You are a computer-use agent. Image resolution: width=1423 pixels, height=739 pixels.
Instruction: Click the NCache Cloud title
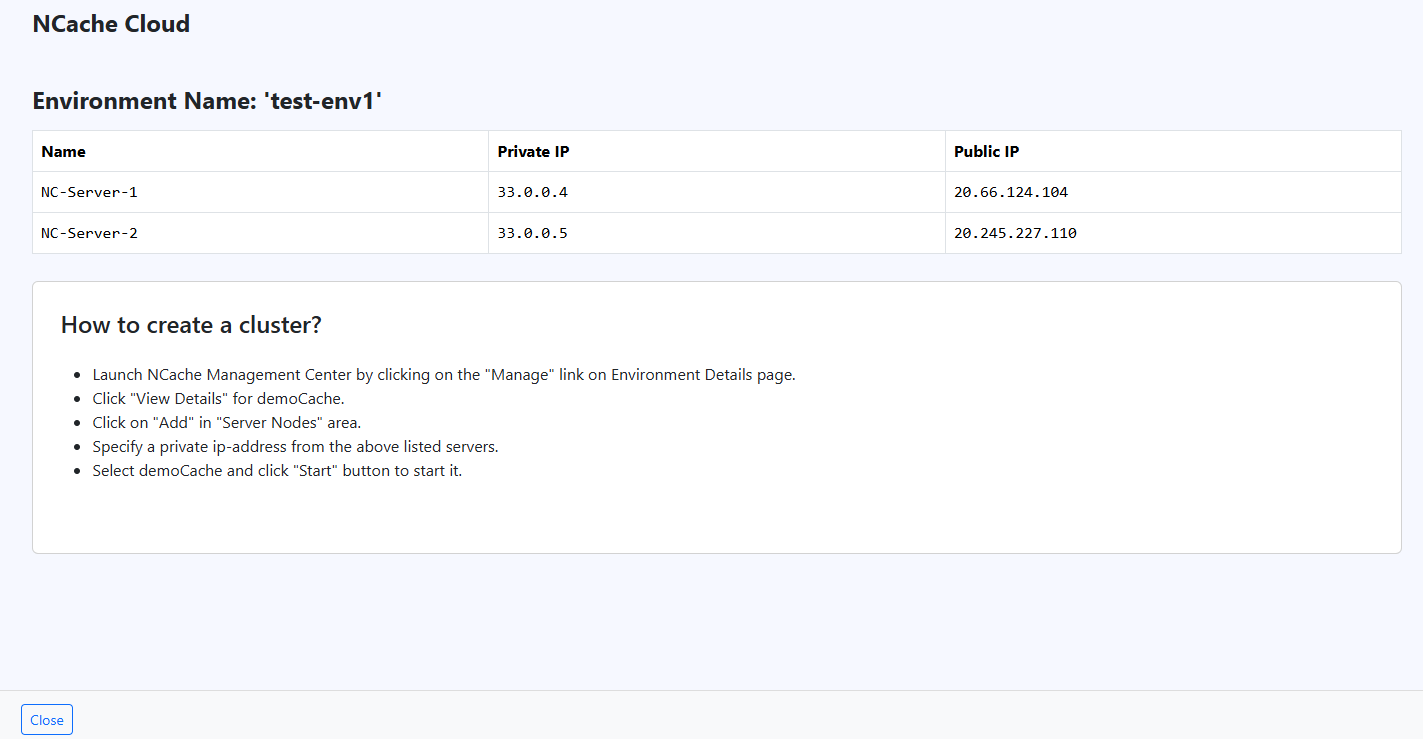(111, 24)
